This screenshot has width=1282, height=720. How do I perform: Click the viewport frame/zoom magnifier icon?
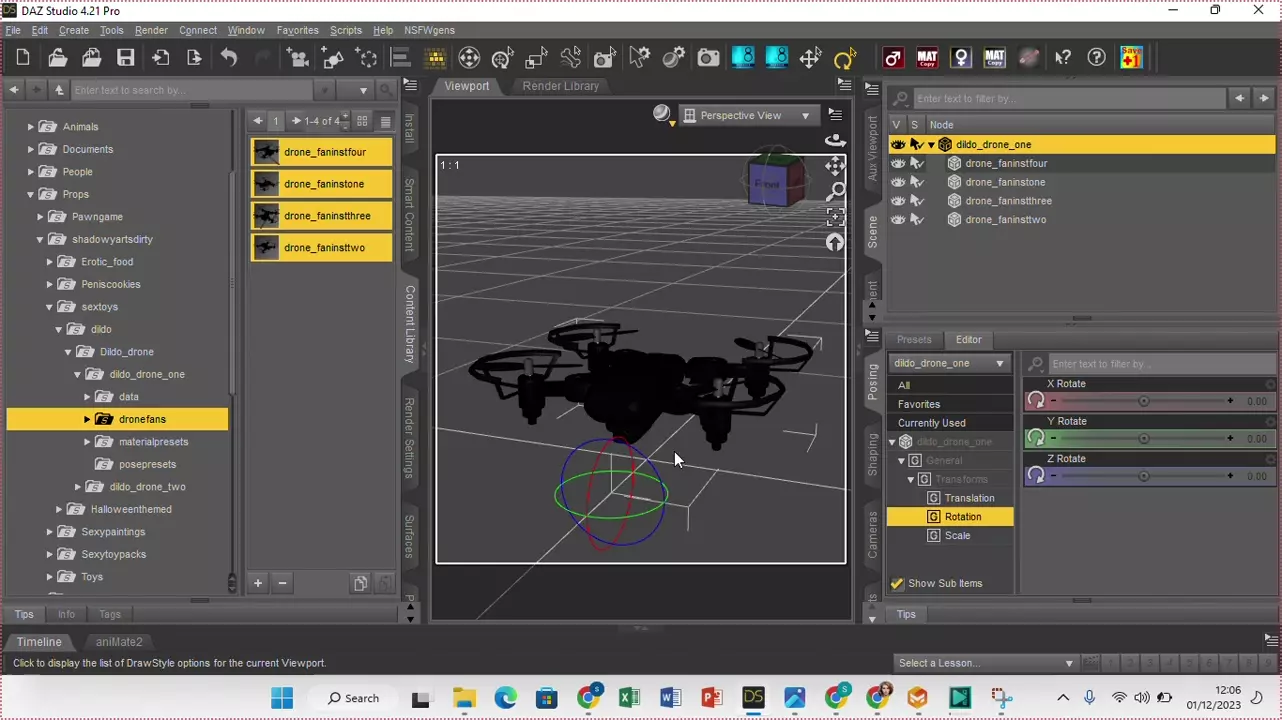835,191
